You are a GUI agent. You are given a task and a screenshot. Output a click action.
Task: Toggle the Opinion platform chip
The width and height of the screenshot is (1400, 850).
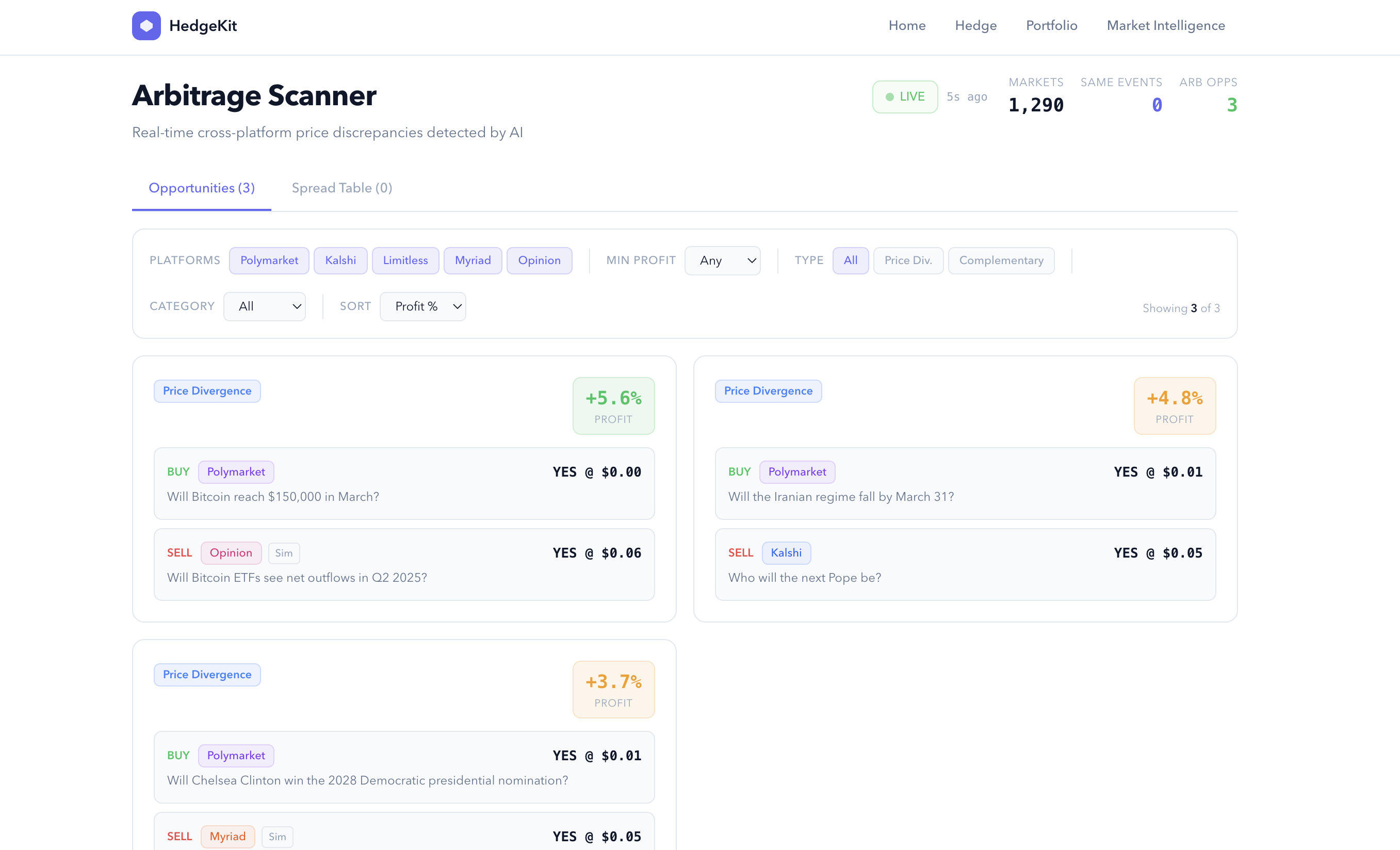coord(539,260)
